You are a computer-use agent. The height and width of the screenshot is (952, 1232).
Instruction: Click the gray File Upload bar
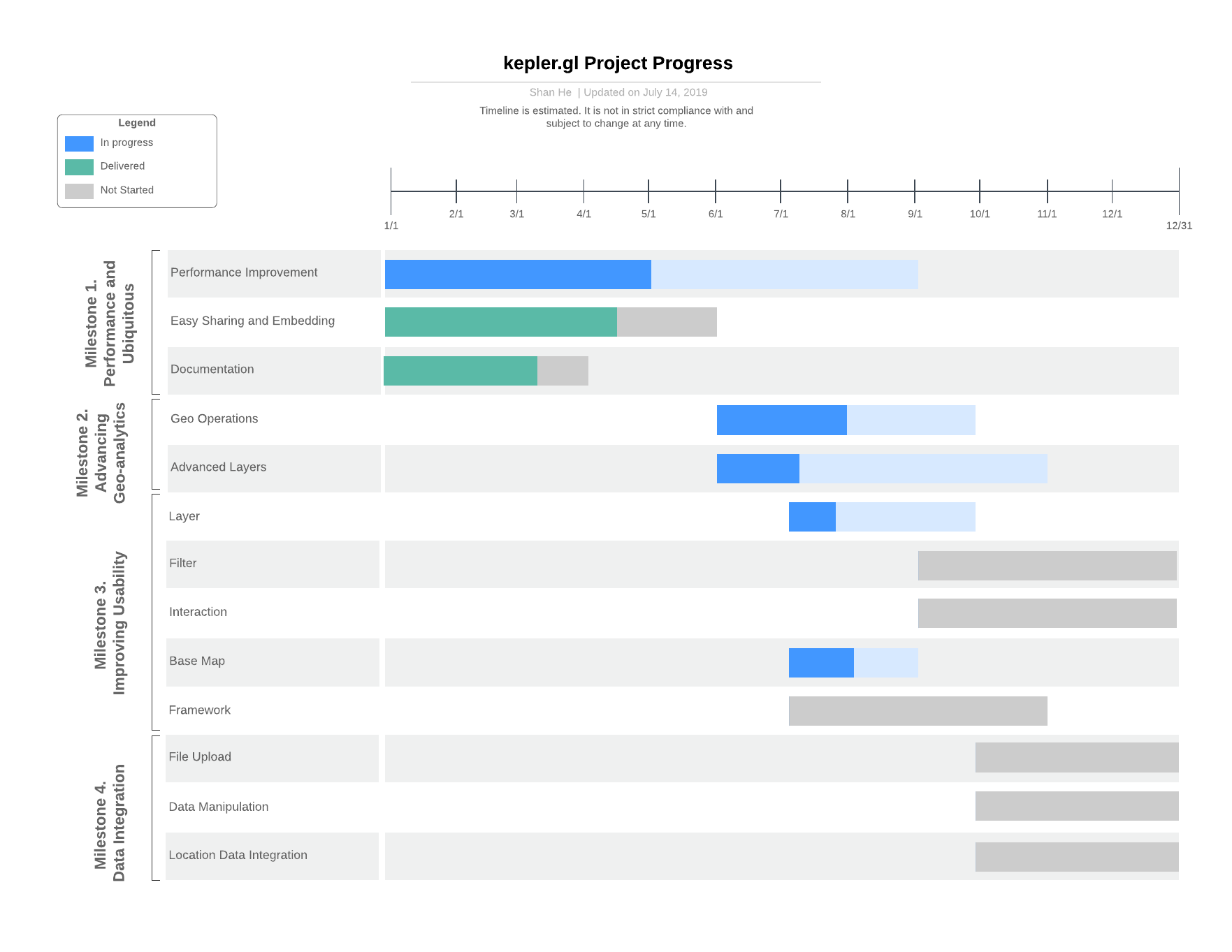tap(1077, 758)
